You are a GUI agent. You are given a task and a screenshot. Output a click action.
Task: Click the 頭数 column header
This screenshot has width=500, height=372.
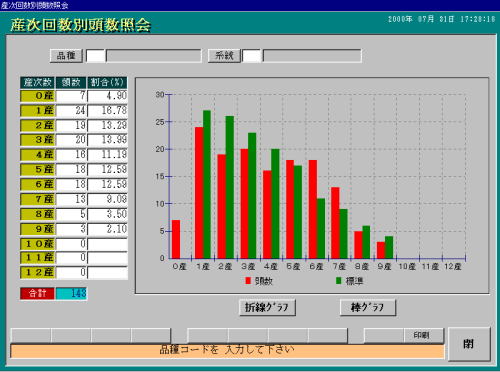point(71,82)
